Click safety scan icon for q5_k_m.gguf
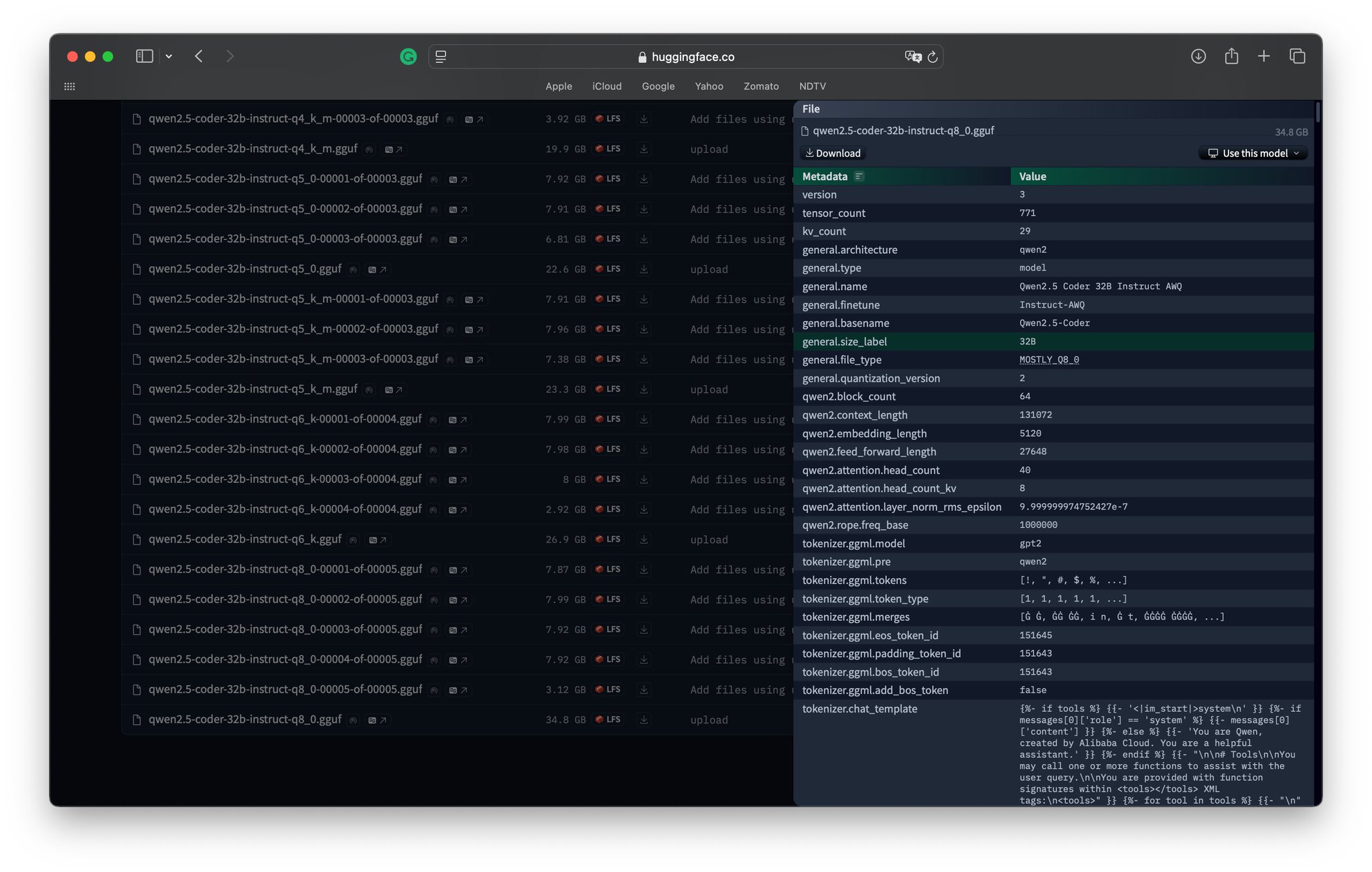 [x=368, y=390]
